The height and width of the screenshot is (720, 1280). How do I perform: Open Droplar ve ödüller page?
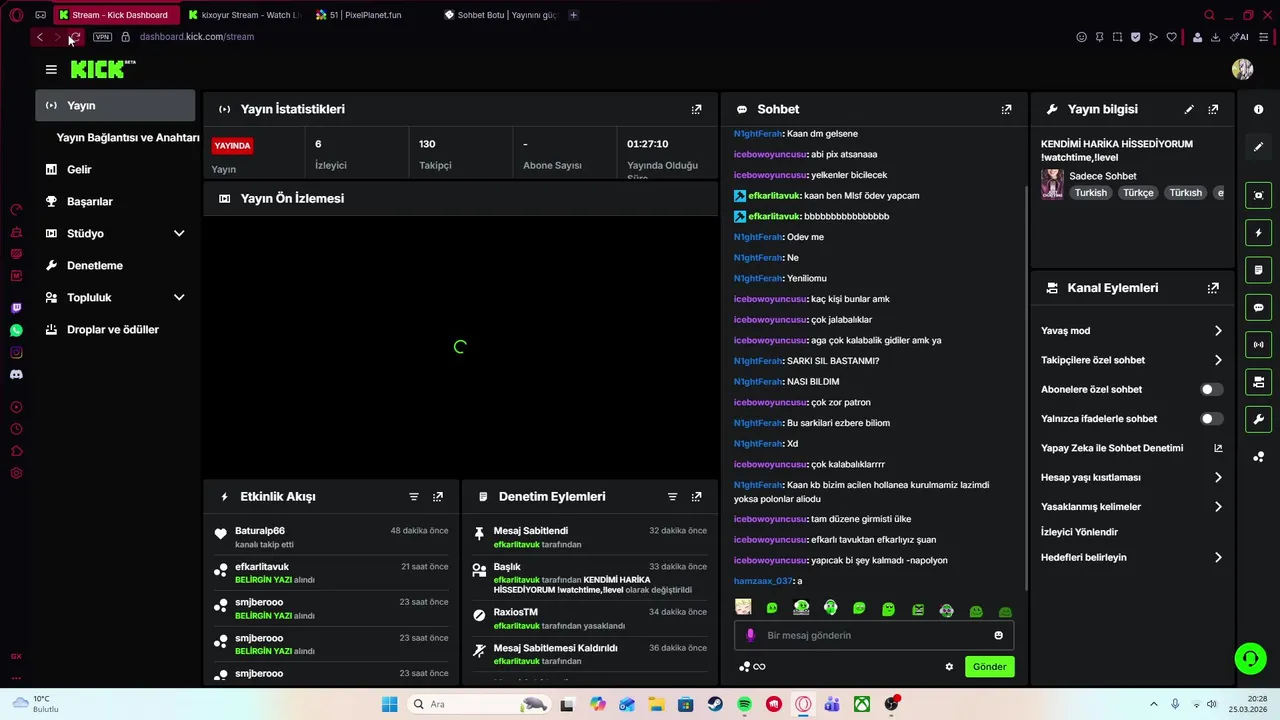pyautogui.click(x=115, y=329)
